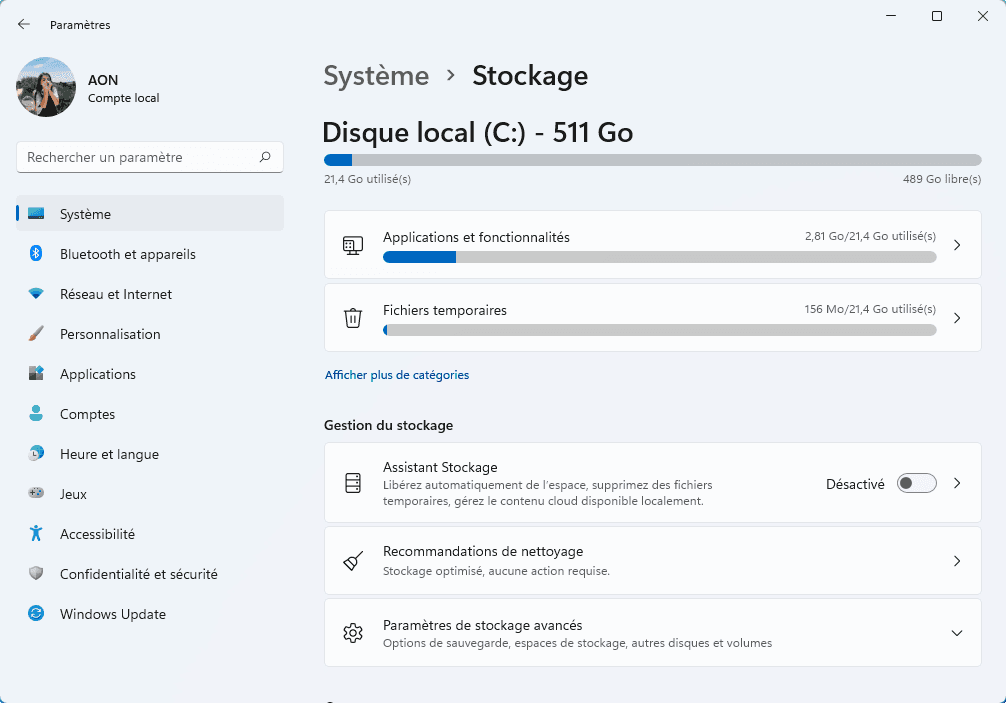
Task: Click the Bluetooth et appareils icon
Action: pos(36,254)
